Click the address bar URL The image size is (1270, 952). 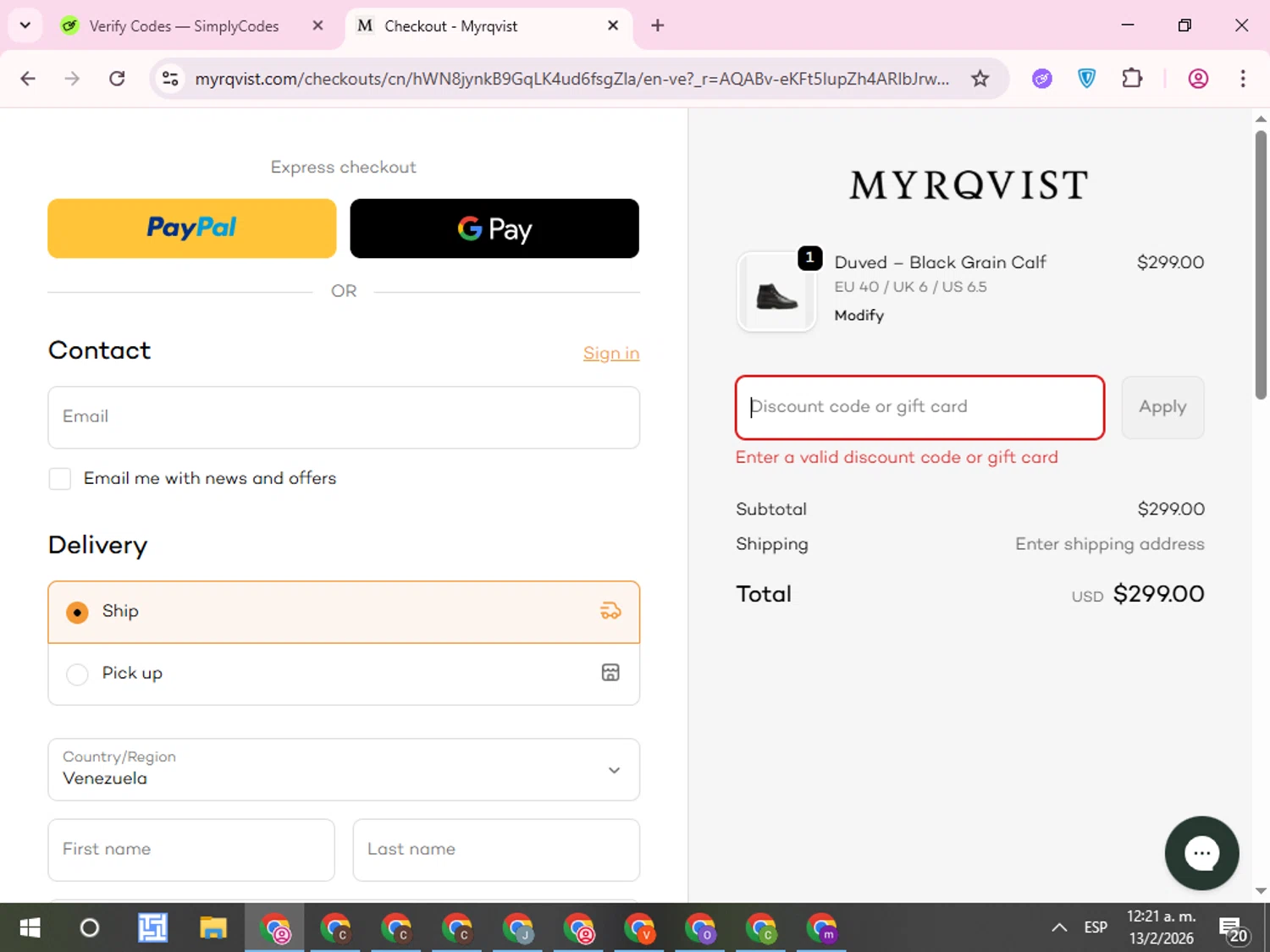click(571, 79)
